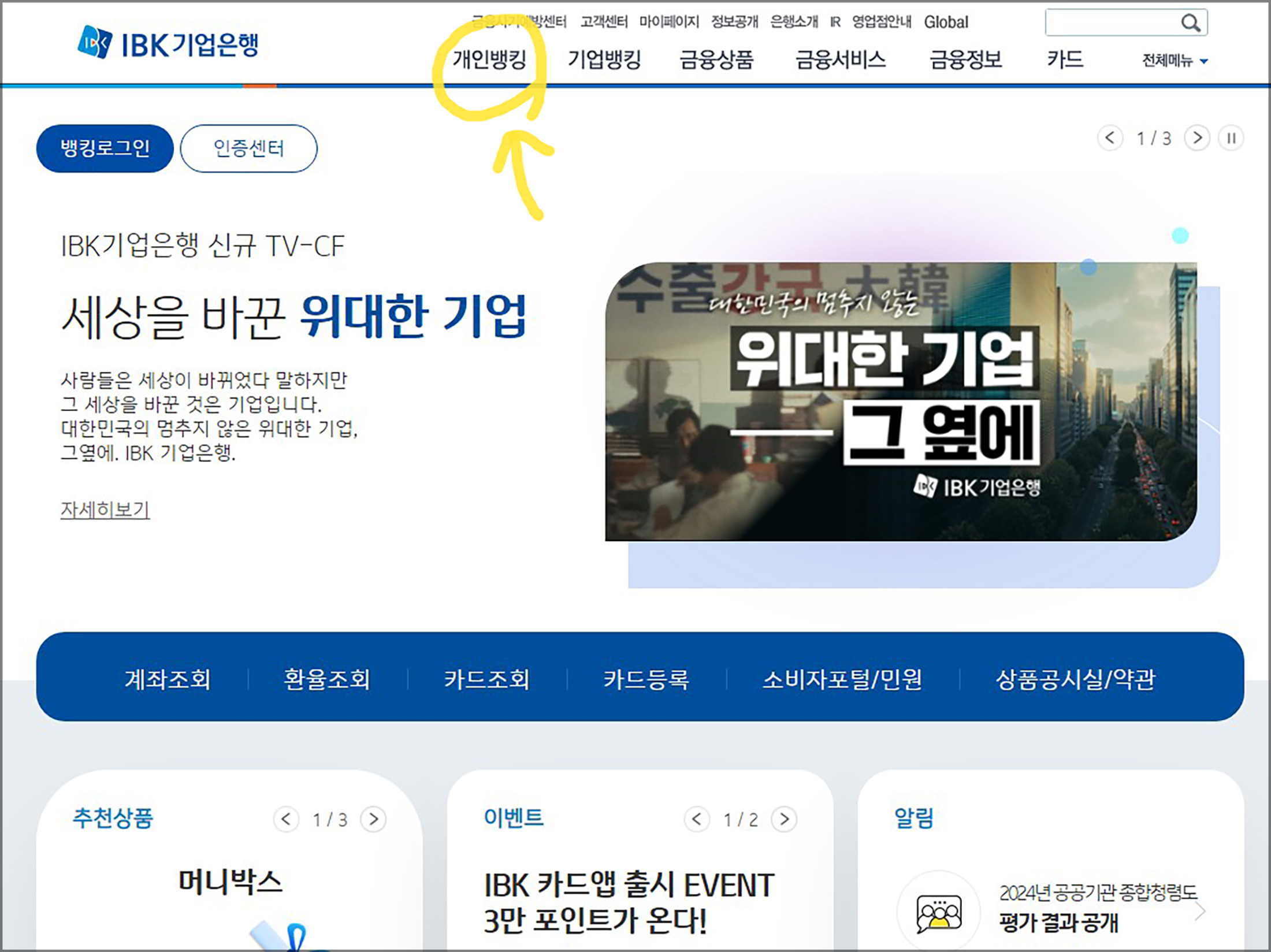This screenshot has height=952, width=1271.
Task: Show next 추천상품 item
Action: point(373,819)
